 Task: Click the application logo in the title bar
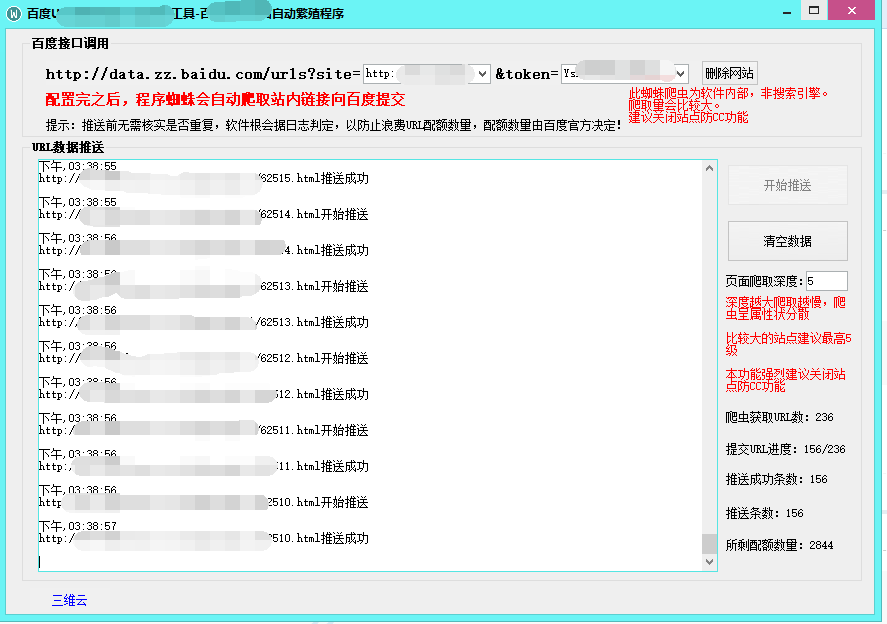(12, 10)
